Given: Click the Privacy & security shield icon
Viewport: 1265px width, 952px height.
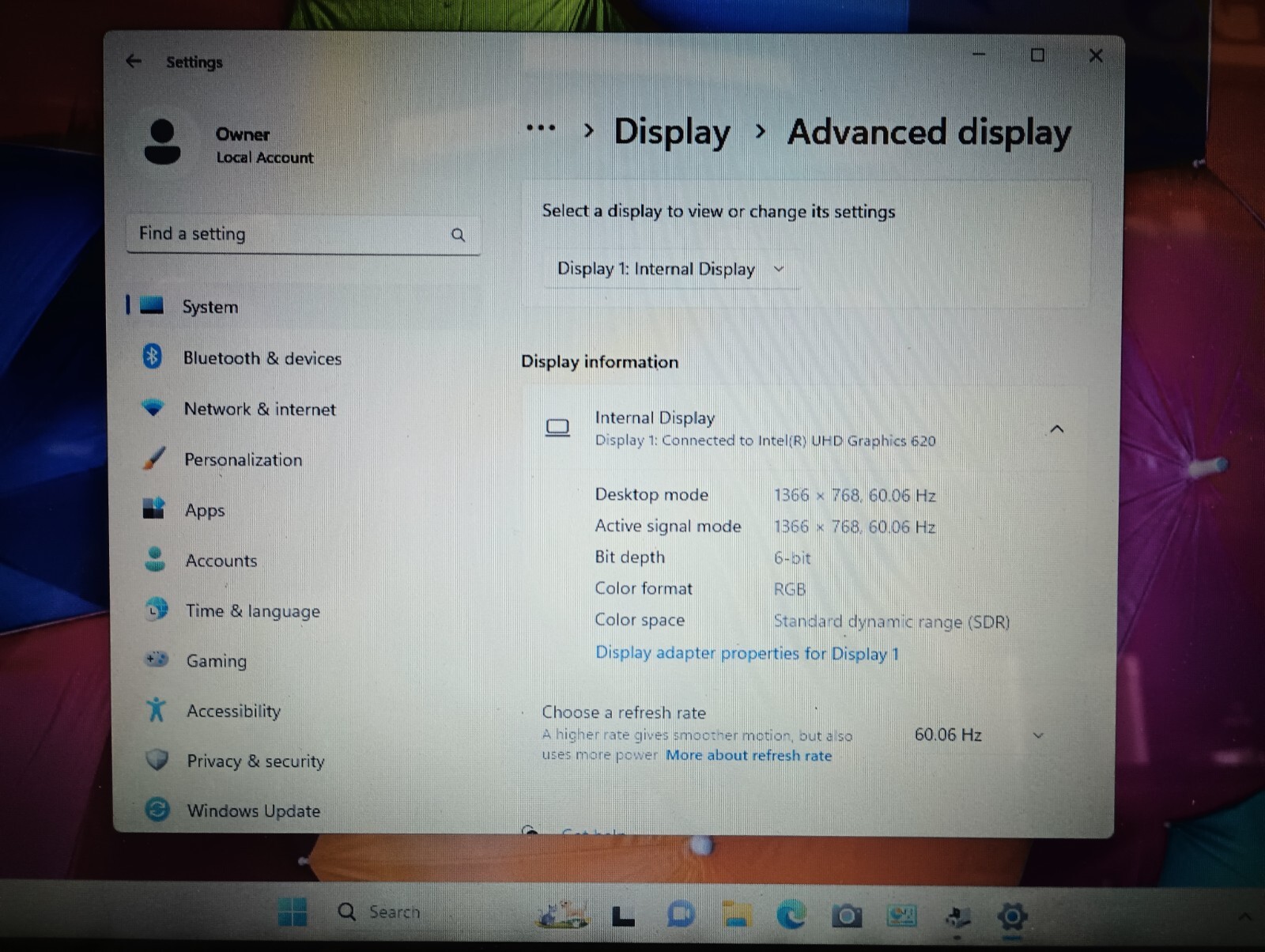Looking at the screenshot, I should click(x=157, y=760).
